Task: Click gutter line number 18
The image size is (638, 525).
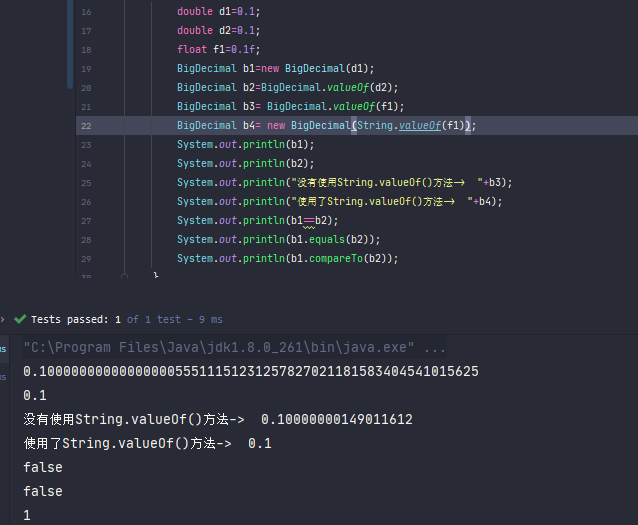Action: pos(86,50)
